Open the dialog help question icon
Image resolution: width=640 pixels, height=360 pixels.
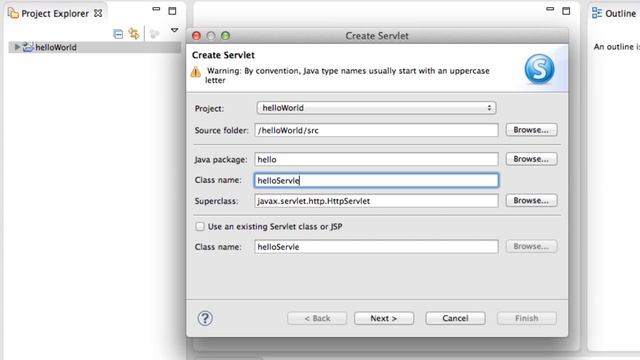(205, 318)
